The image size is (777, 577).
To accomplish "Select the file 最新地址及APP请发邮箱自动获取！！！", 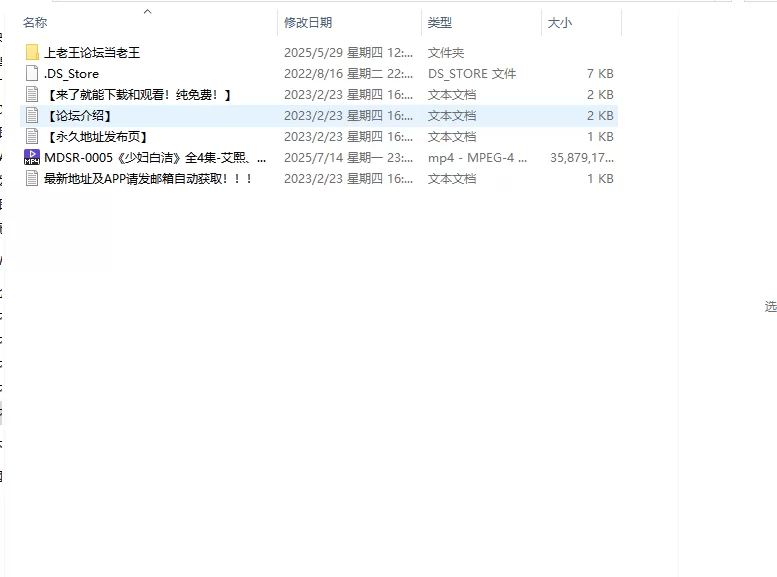I will 148,178.
